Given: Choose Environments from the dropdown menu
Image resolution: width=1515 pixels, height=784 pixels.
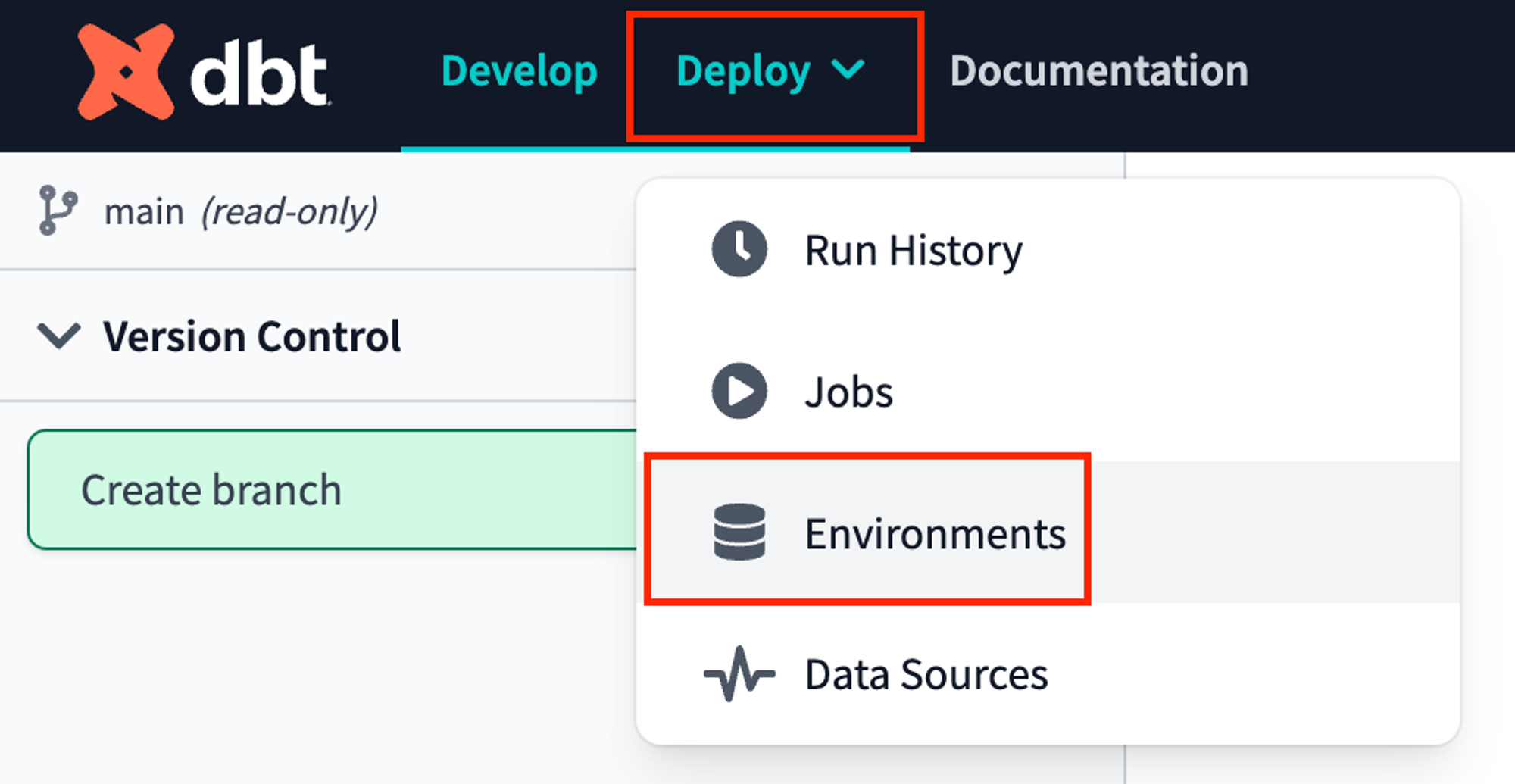Looking at the screenshot, I should point(936,533).
